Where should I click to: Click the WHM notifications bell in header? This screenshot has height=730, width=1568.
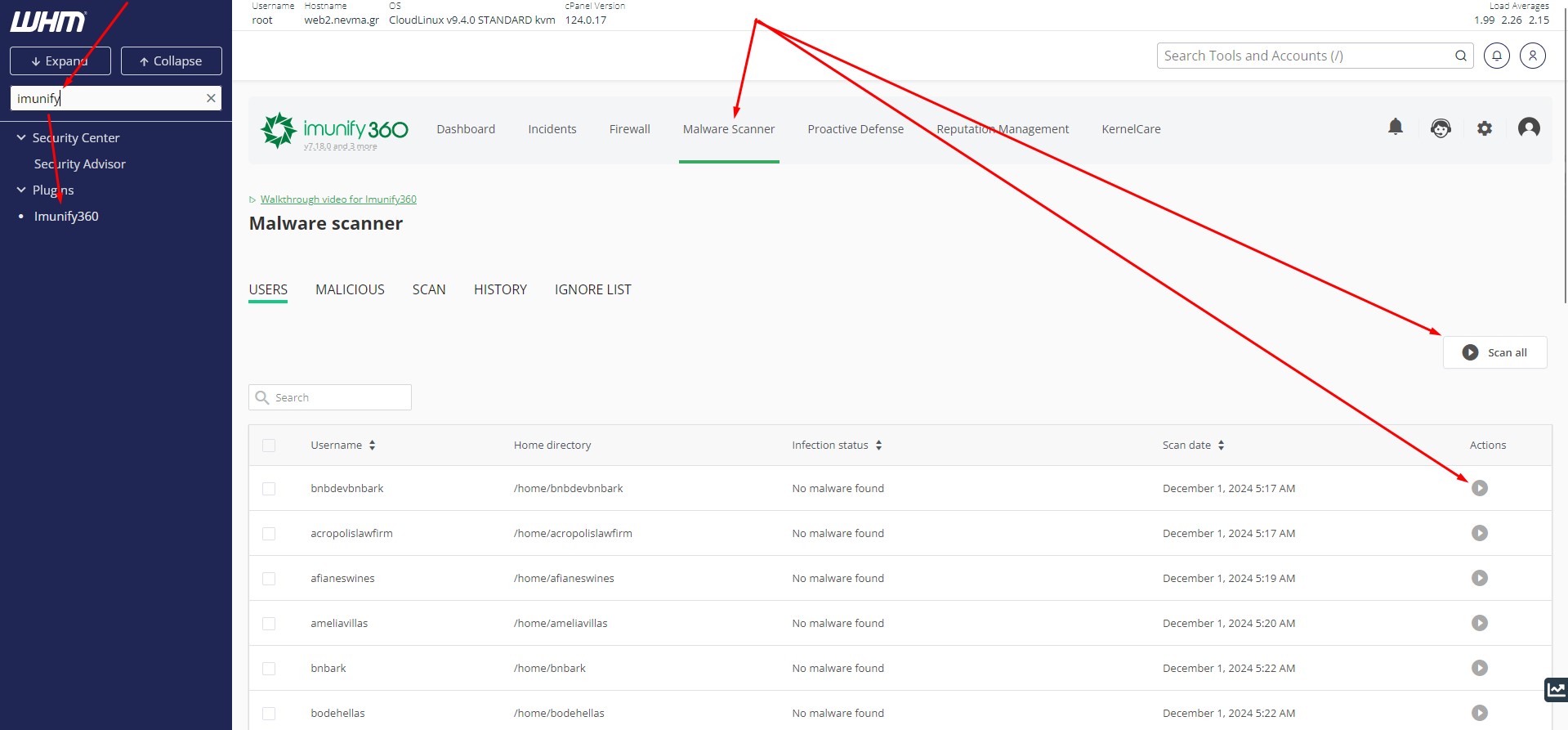[1497, 56]
